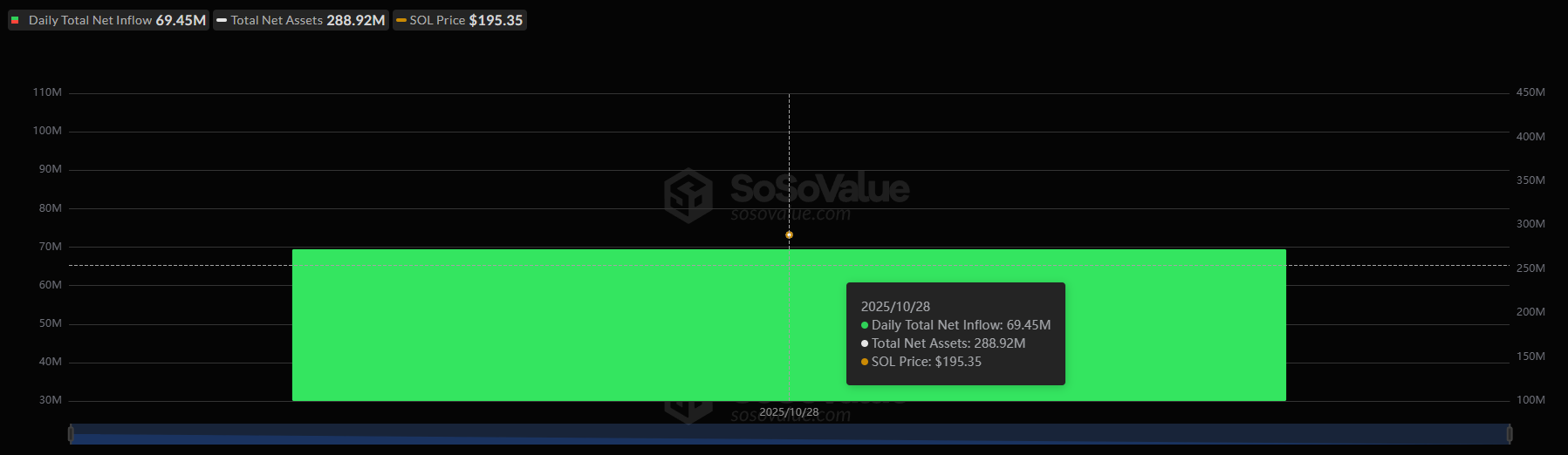Click the 2025/10/28 date header in tooltip

895,307
